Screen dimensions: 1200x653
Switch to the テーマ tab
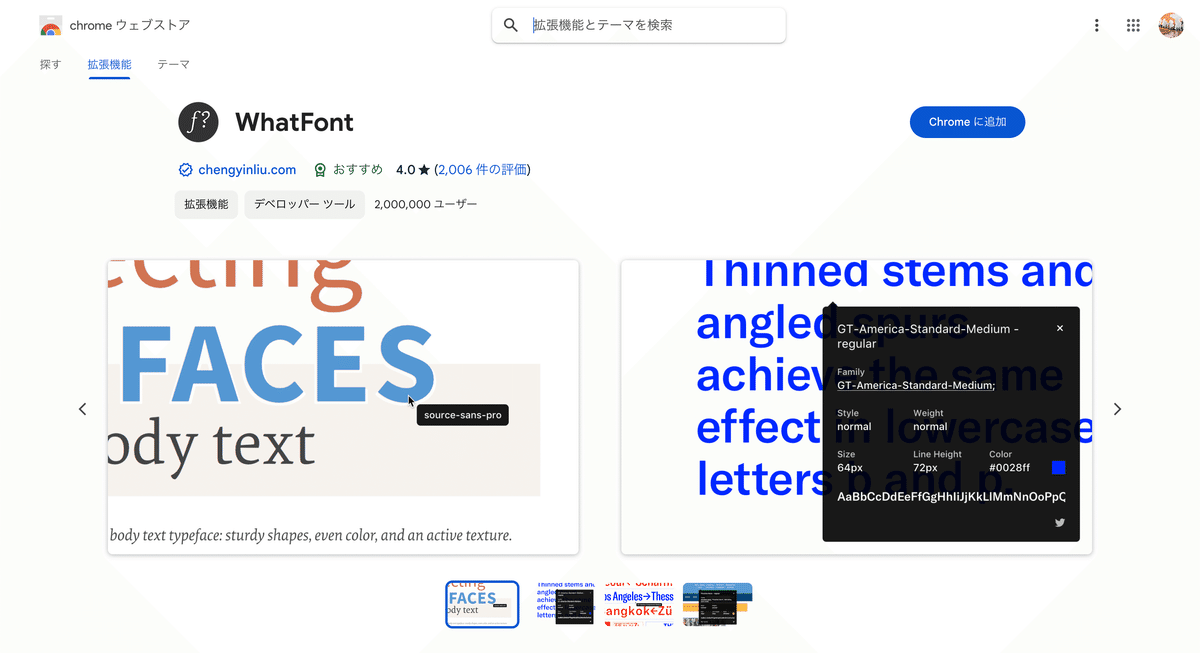click(x=173, y=64)
